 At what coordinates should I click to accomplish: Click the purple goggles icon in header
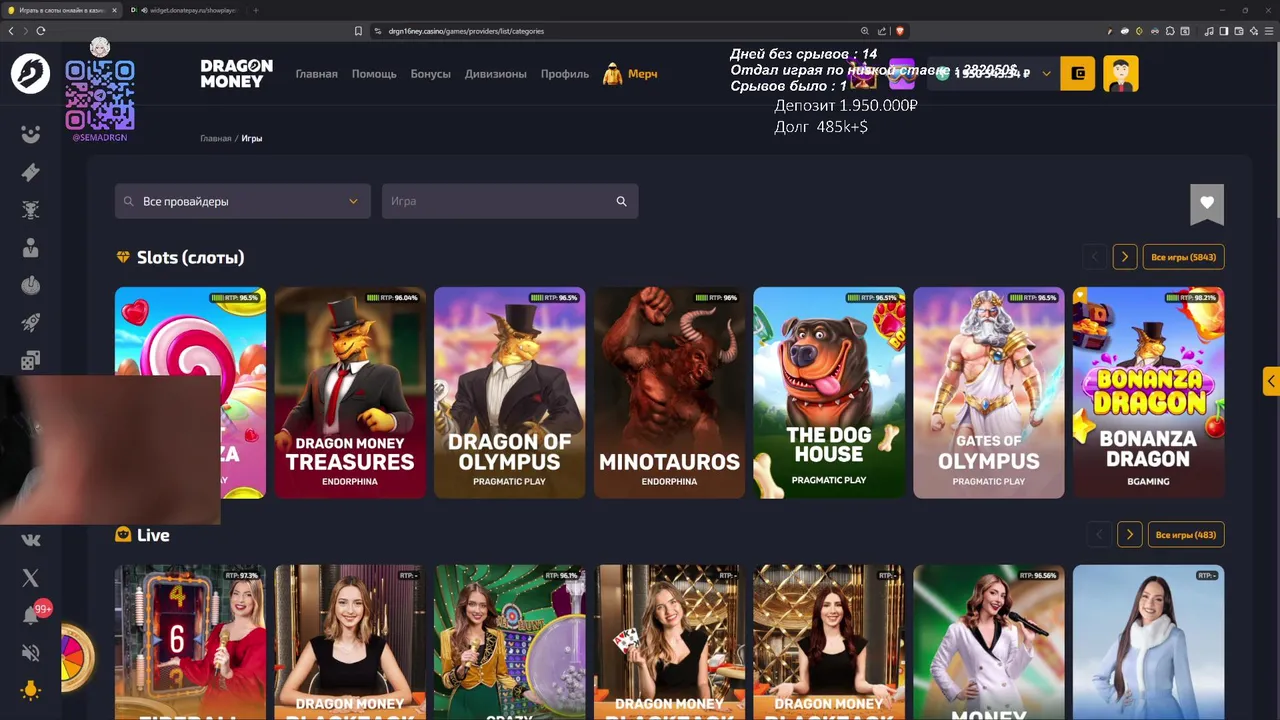coord(901,76)
